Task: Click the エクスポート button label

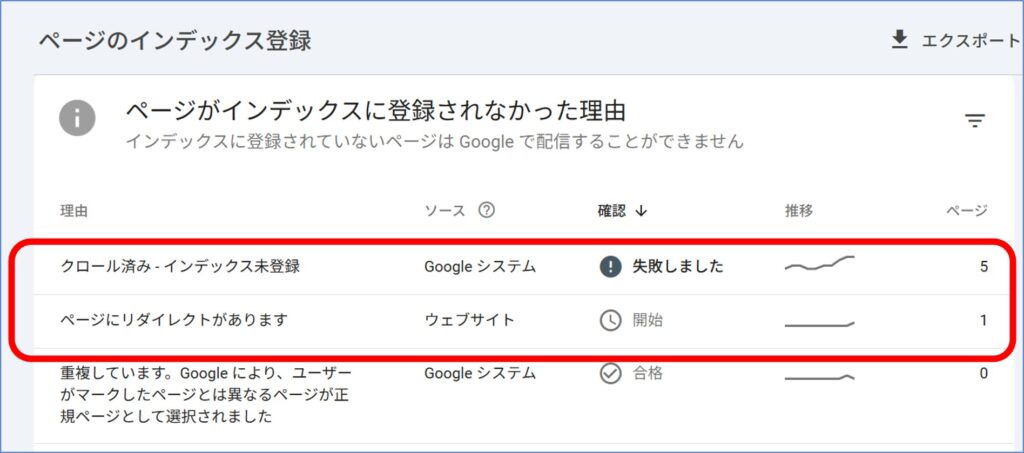Action: 970,41
